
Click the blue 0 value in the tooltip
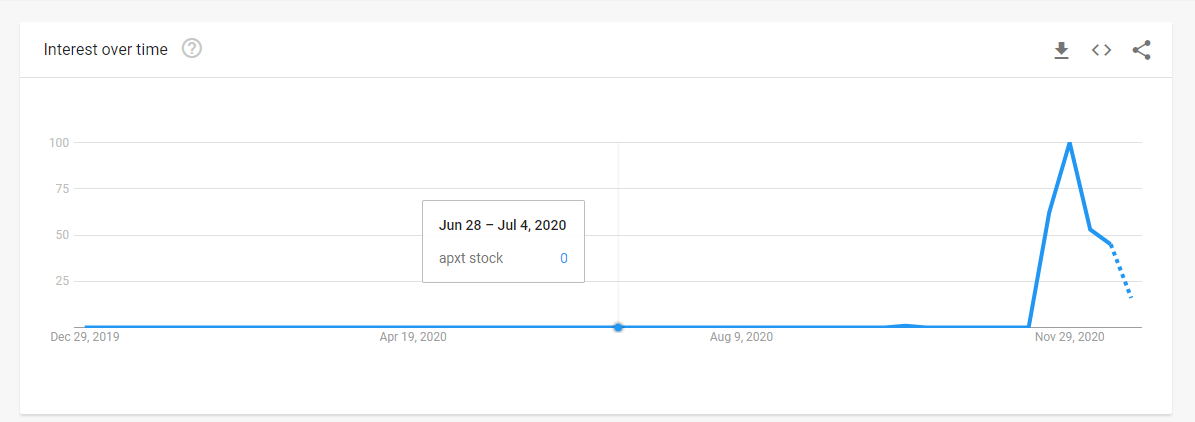click(x=564, y=258)
